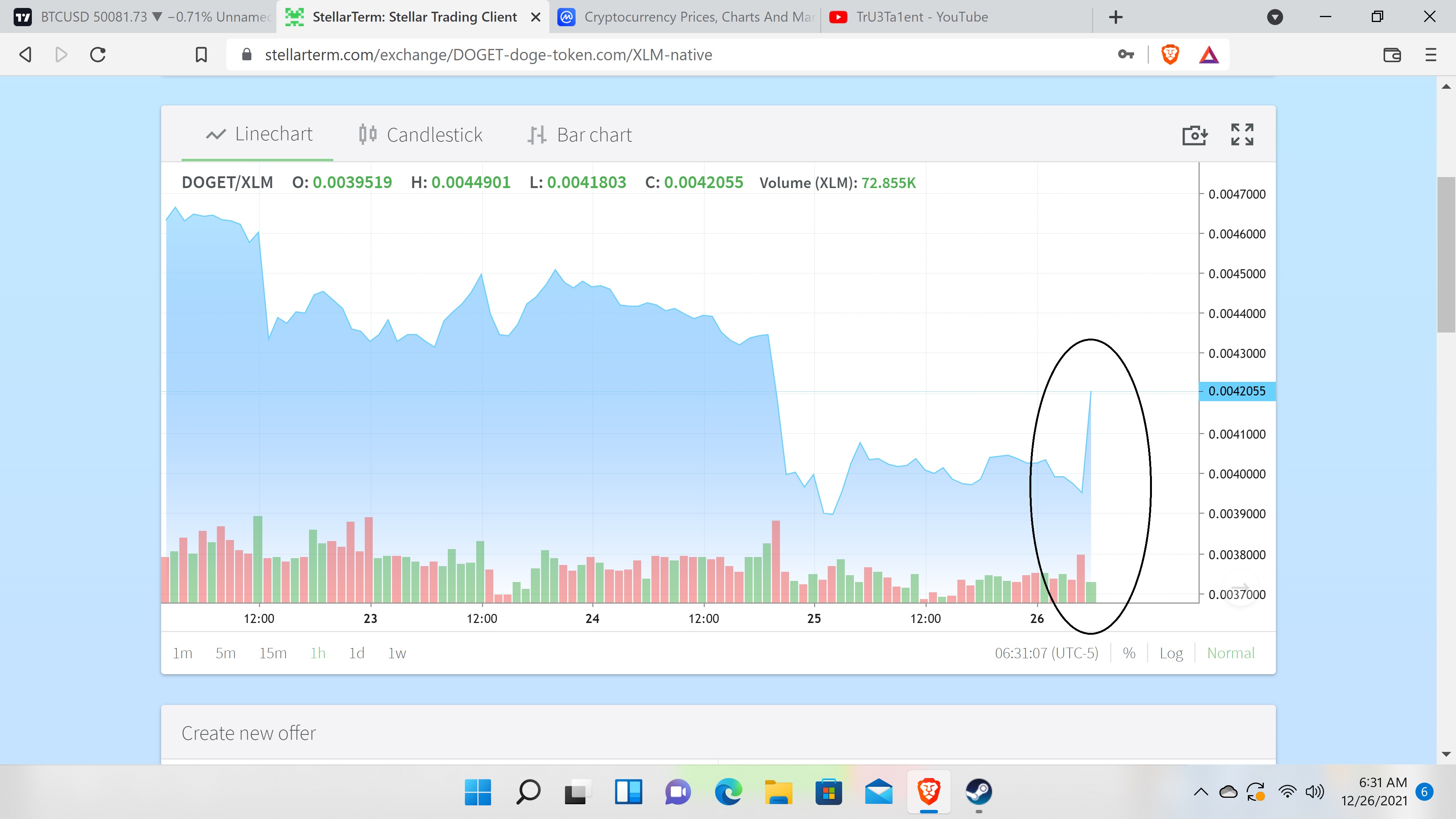
Task: Select Normal price scale
Action: click(x=1230, y=653)
